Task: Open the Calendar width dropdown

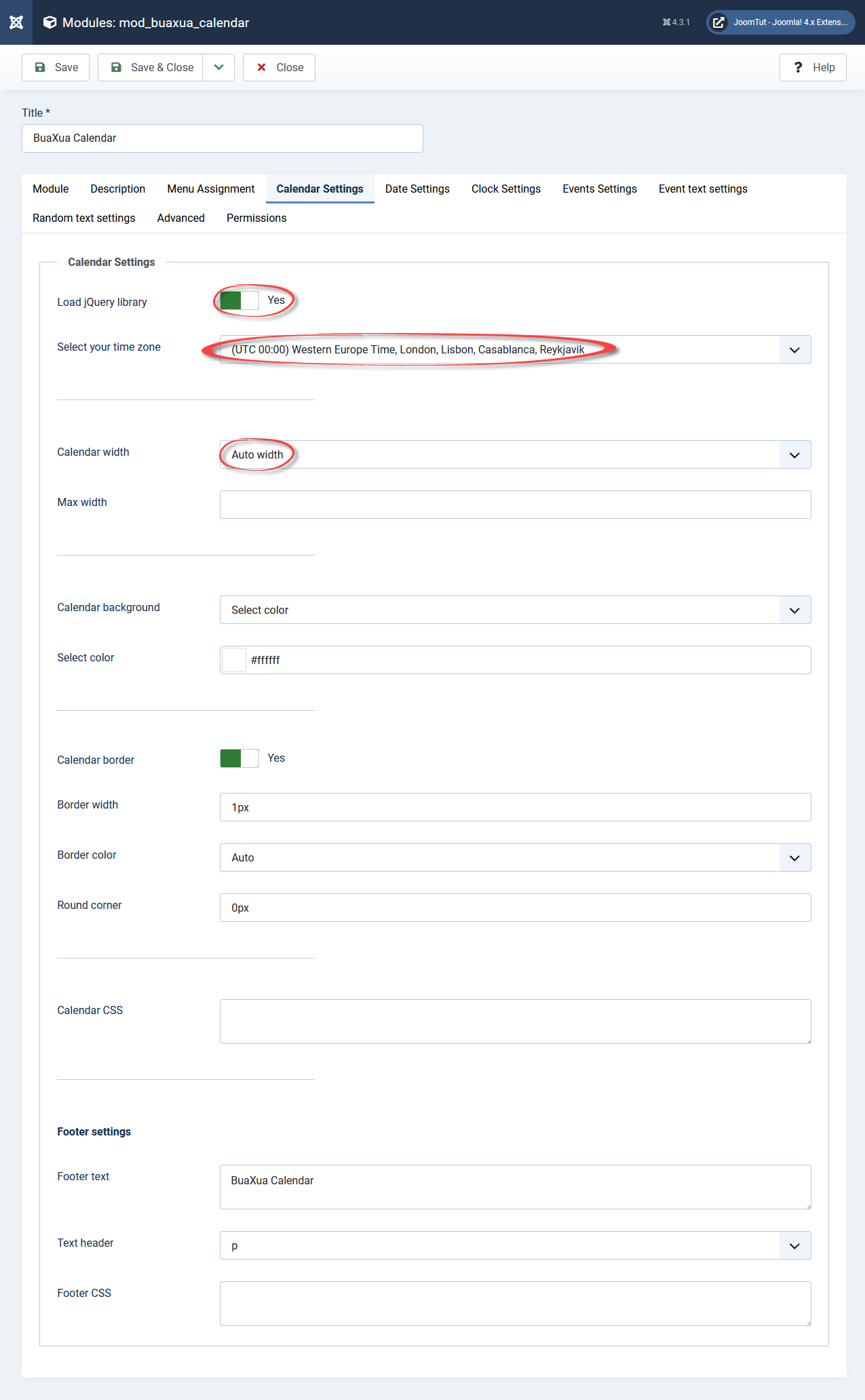Action: 516,454
